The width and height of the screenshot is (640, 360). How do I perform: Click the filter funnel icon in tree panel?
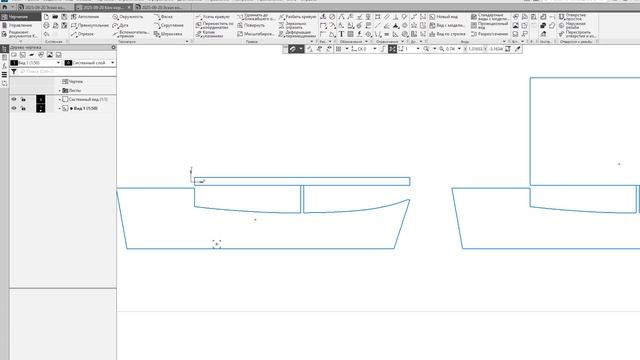(14, 71)
